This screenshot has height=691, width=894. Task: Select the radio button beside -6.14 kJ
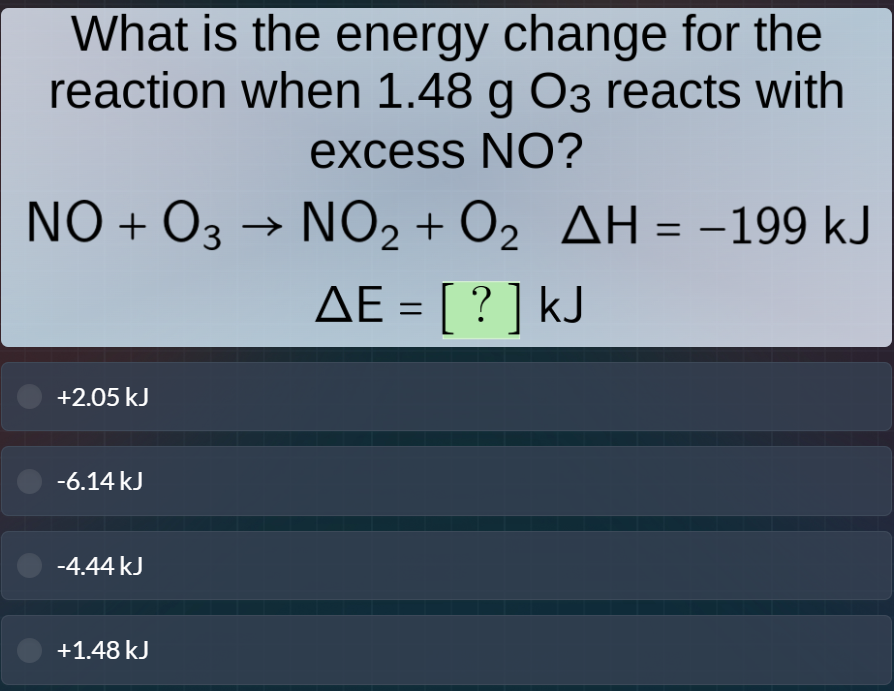pyautogui.click(x=30, y=481)
